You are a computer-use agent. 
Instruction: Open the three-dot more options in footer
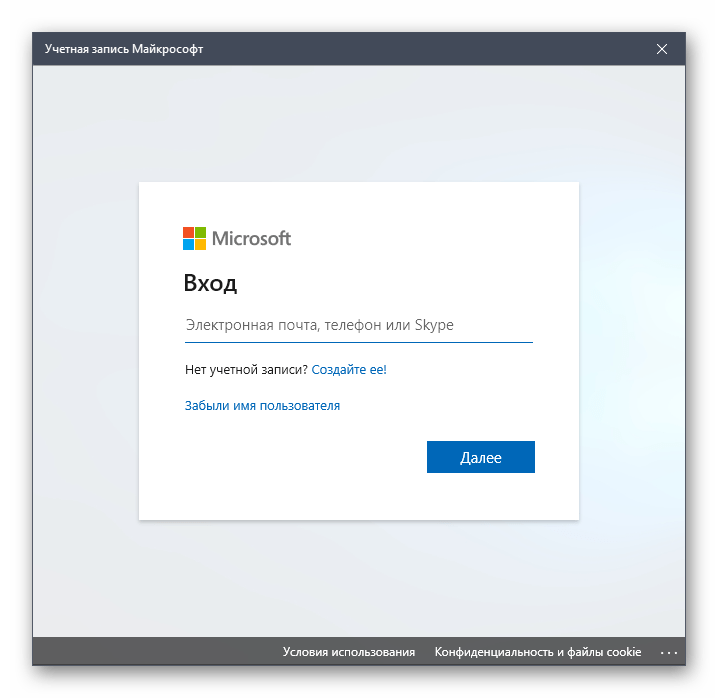[669, 653]
